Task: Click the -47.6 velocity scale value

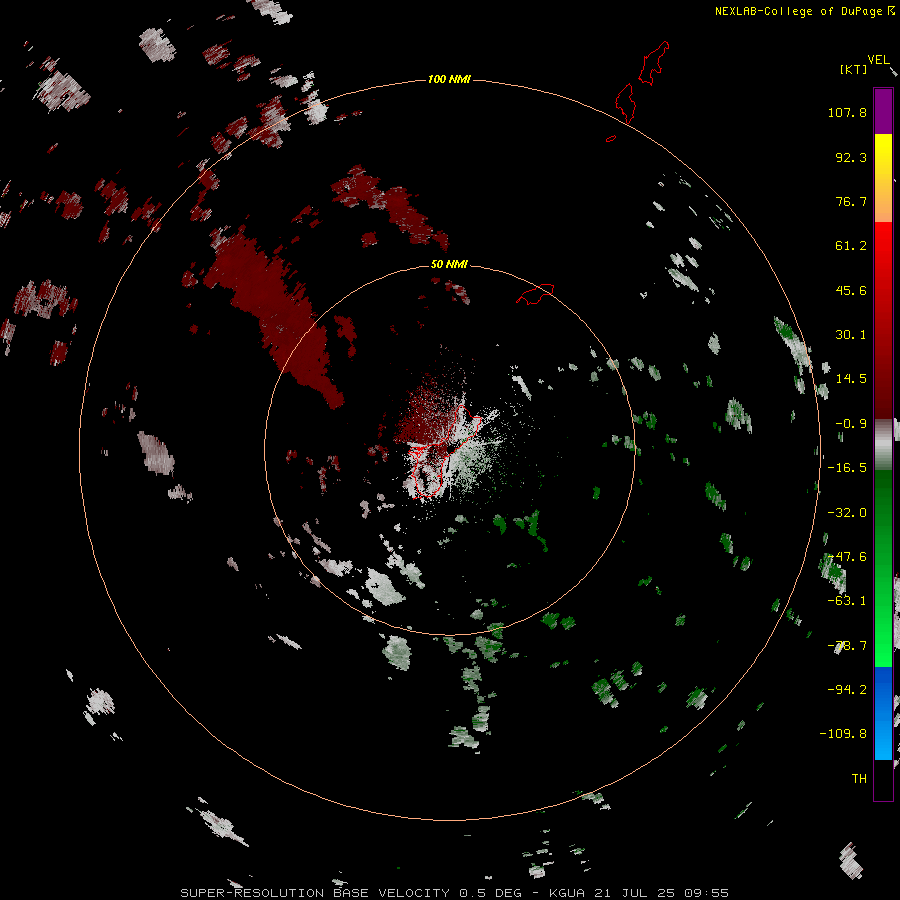Action: pyautogui.click(x=847, y=557)
